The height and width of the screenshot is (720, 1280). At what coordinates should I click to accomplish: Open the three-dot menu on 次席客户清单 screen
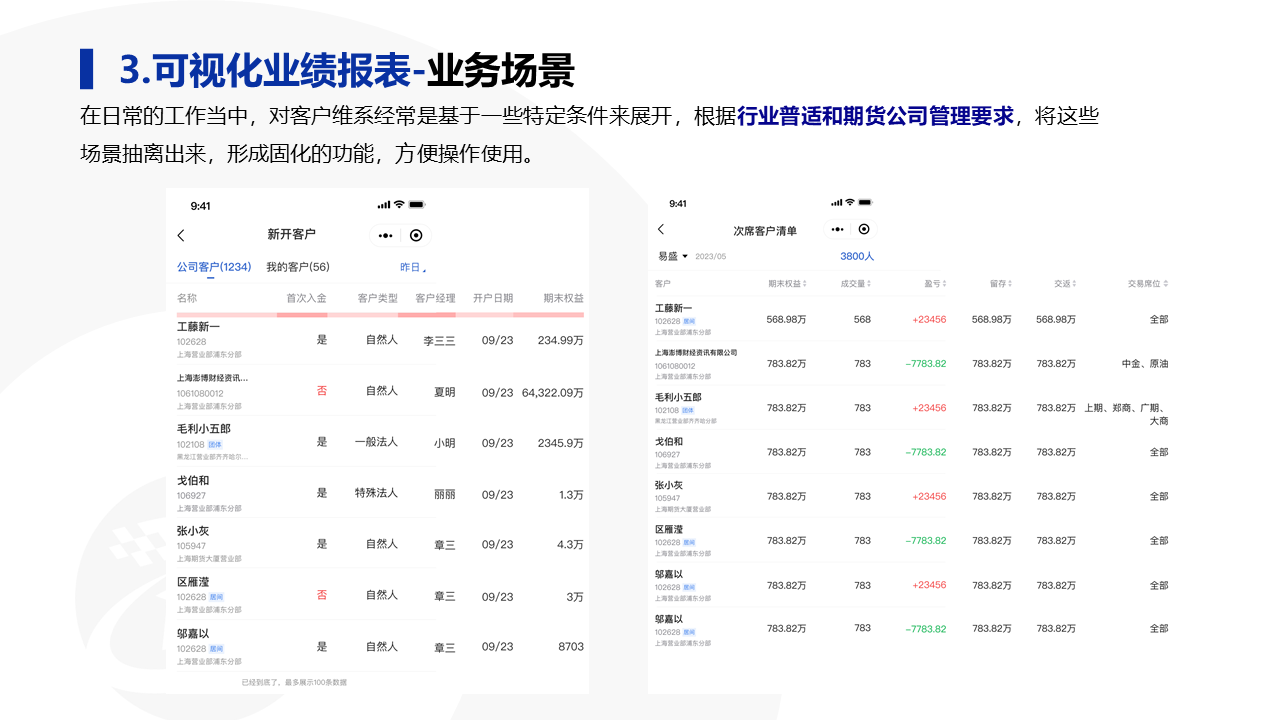click(839, 229)
